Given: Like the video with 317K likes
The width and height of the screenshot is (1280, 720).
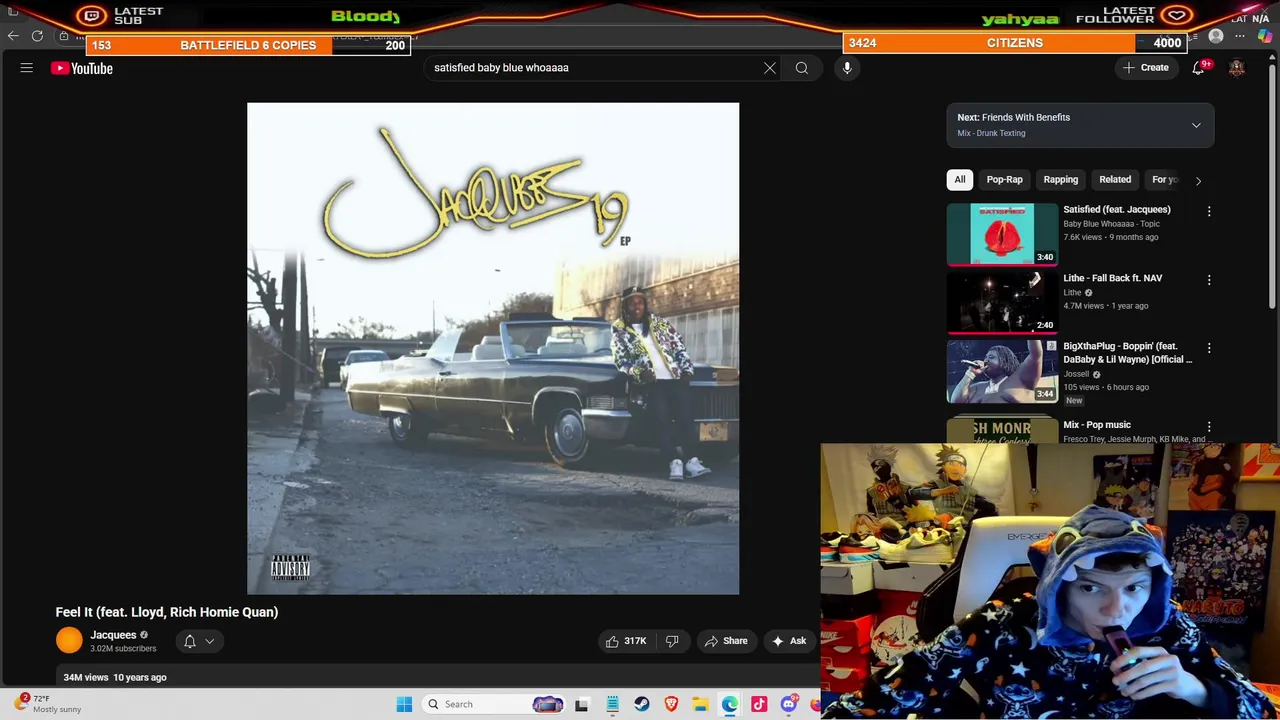Looking at the screenshot, I should [626, 641].
